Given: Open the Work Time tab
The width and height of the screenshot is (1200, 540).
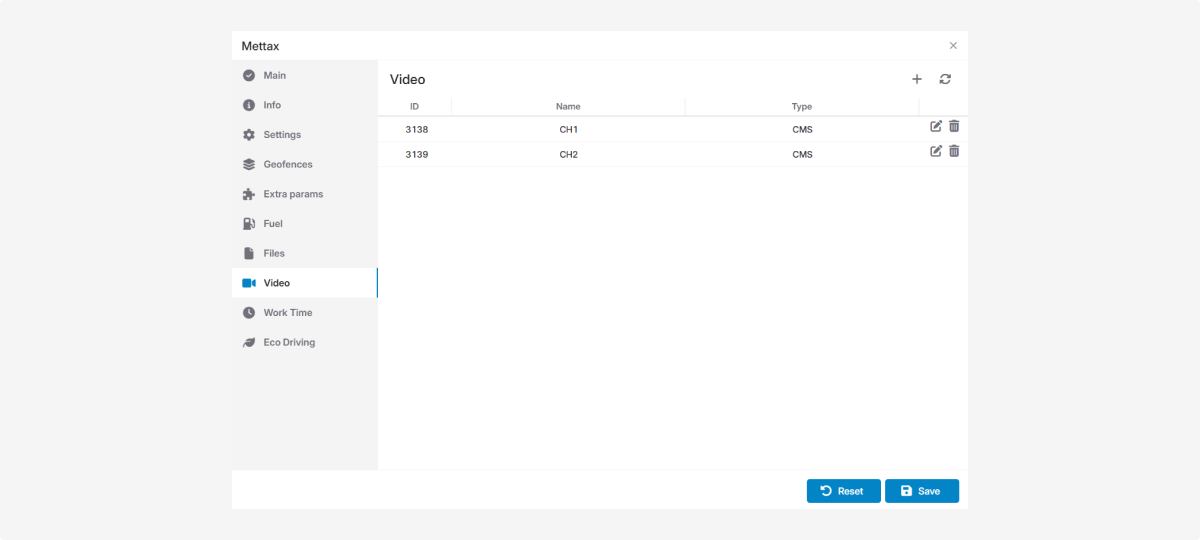Looking at the screenshot, I should [288, 313].
